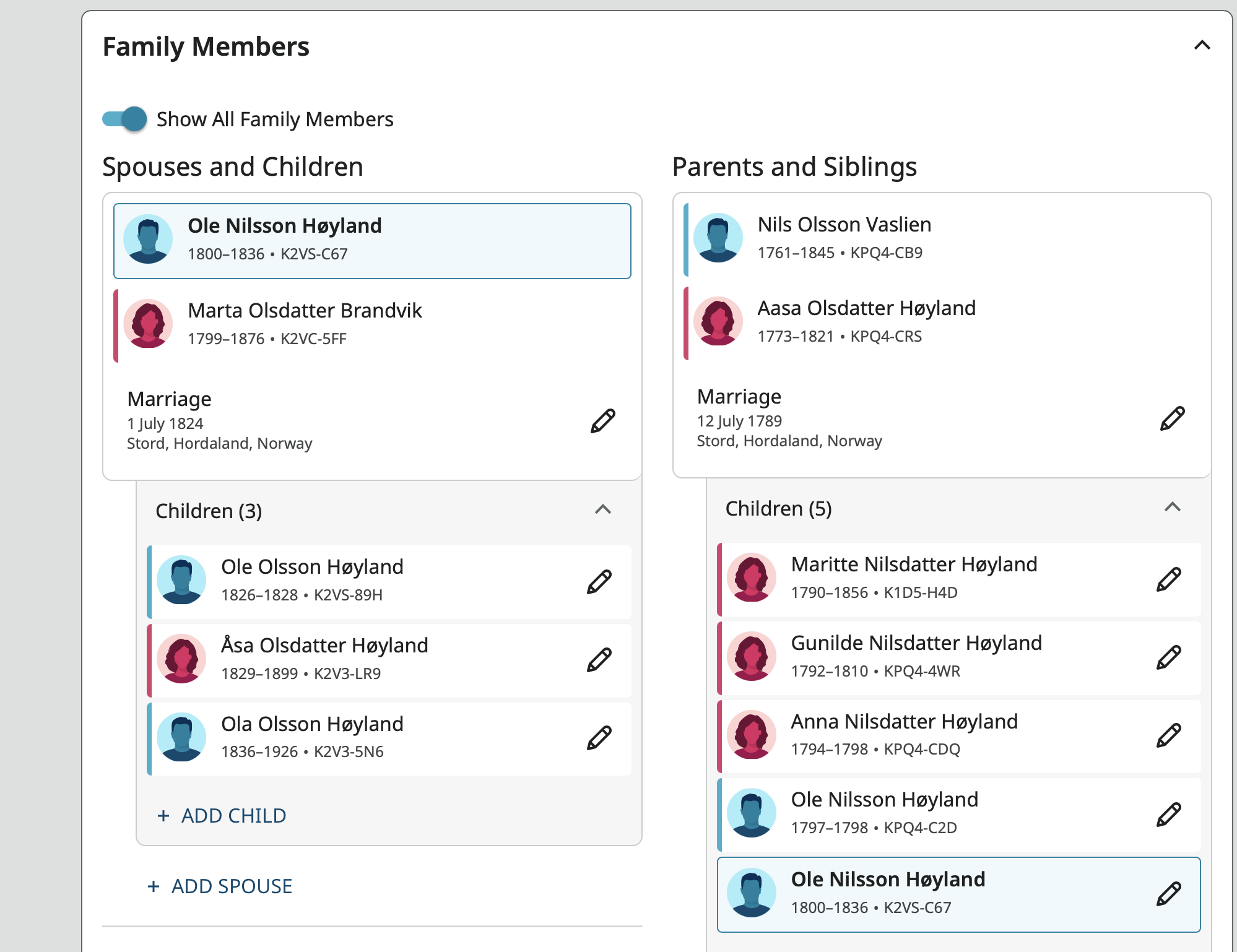Open Nils Olsson Vaslien's person page
The image size is (1237, 952).
(844, 225)
